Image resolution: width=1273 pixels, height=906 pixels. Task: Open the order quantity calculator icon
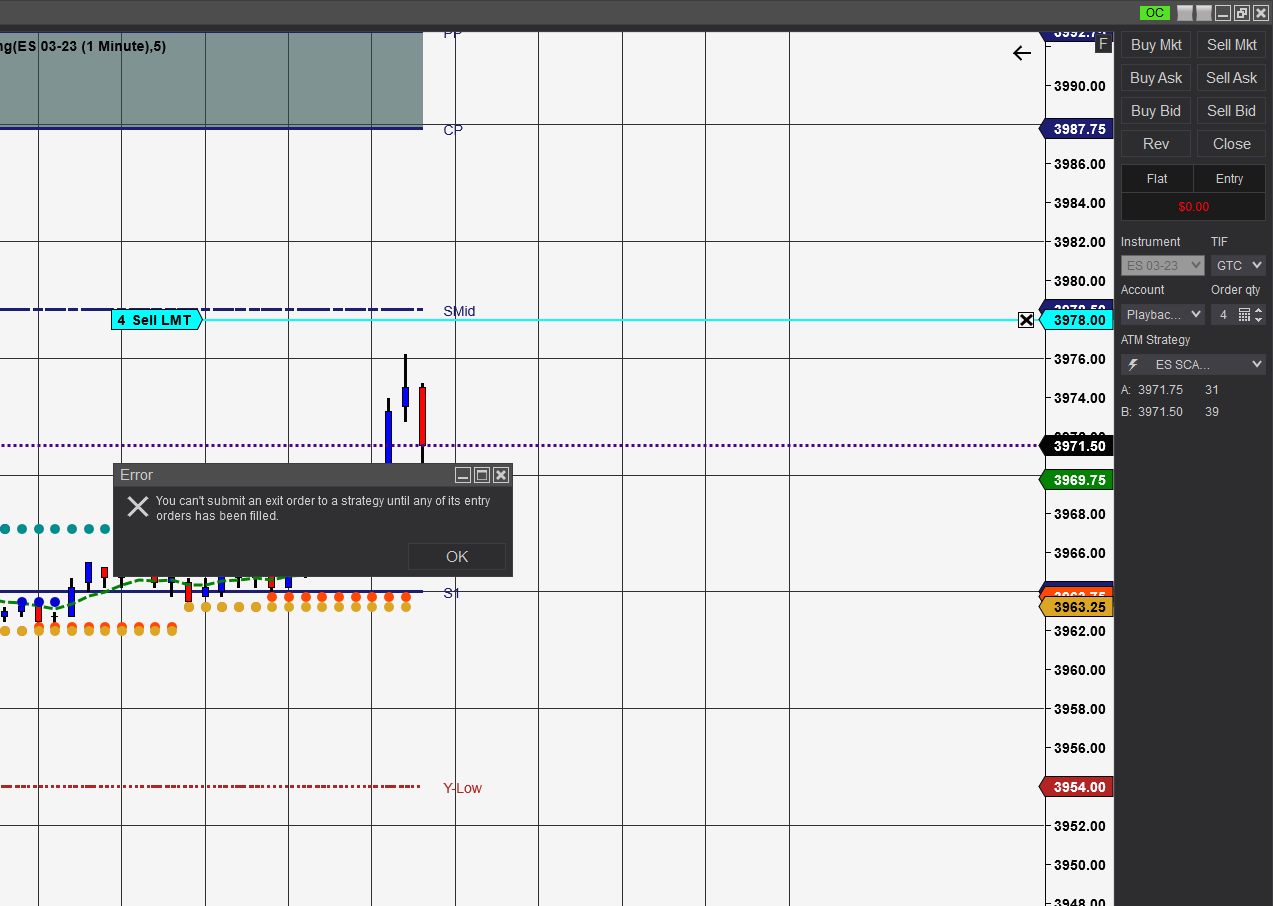1244,314
